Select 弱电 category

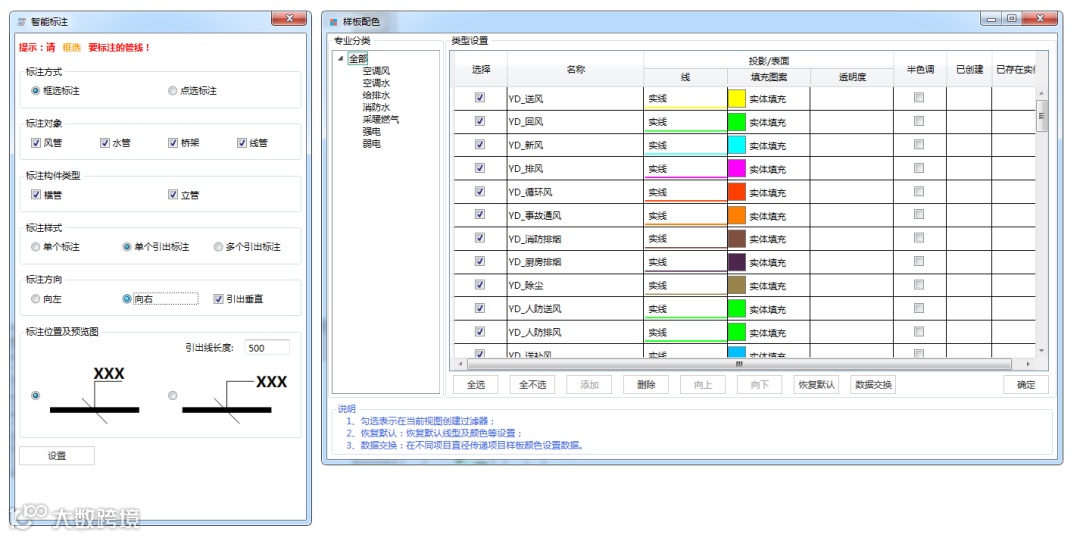(372, 144)
